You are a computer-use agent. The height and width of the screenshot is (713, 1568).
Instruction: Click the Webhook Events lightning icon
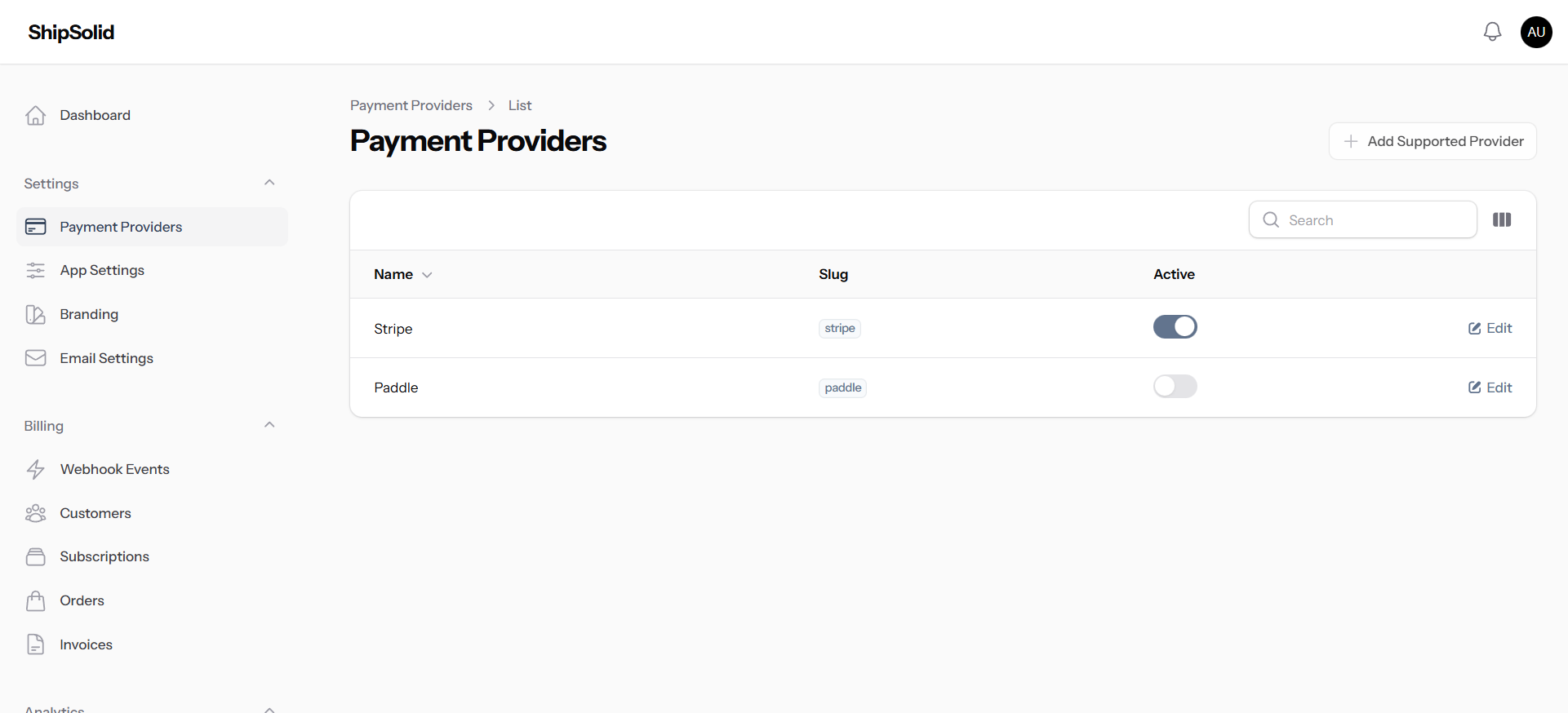point(35,469)
